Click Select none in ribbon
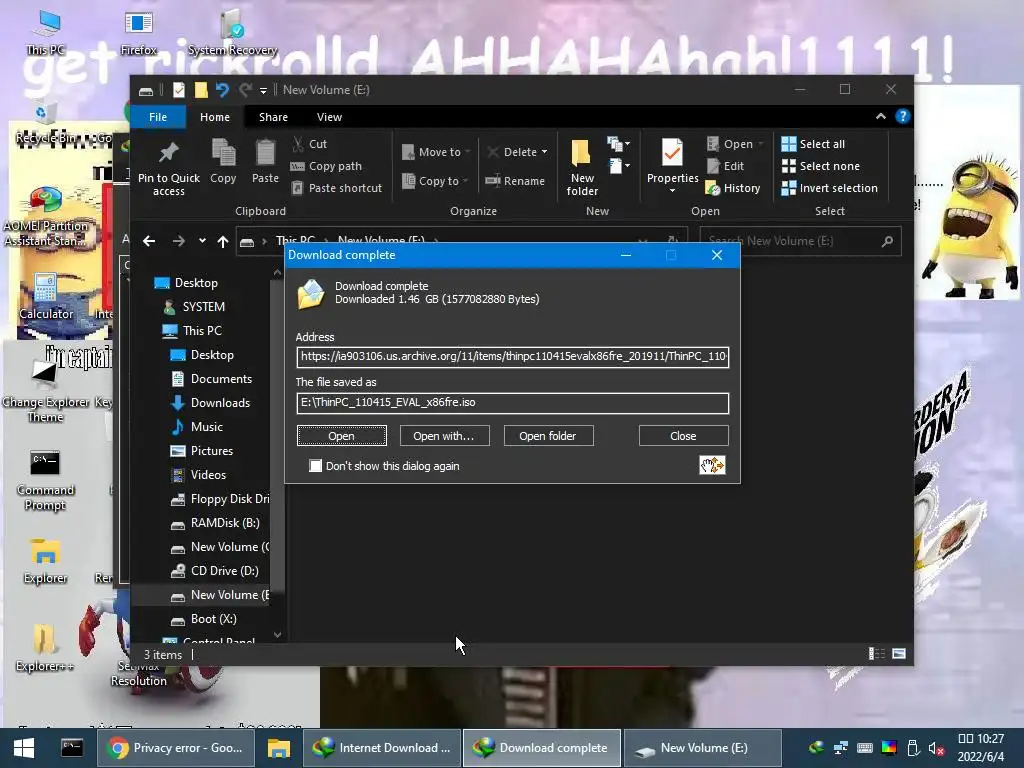Viewport: 1024px width, 768px height. point(821,166)
